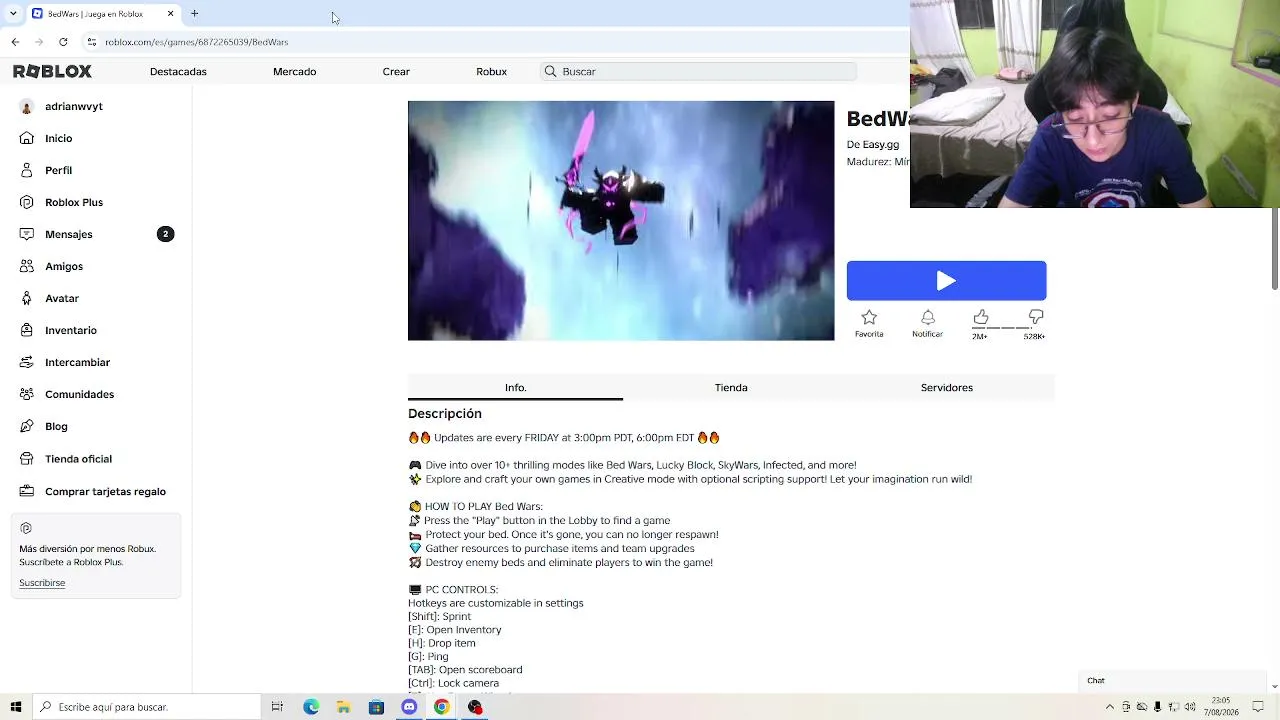Screen dimensions: 1280x720
Task: Like the game with thumbs-up icon
Action: (981, 317)
